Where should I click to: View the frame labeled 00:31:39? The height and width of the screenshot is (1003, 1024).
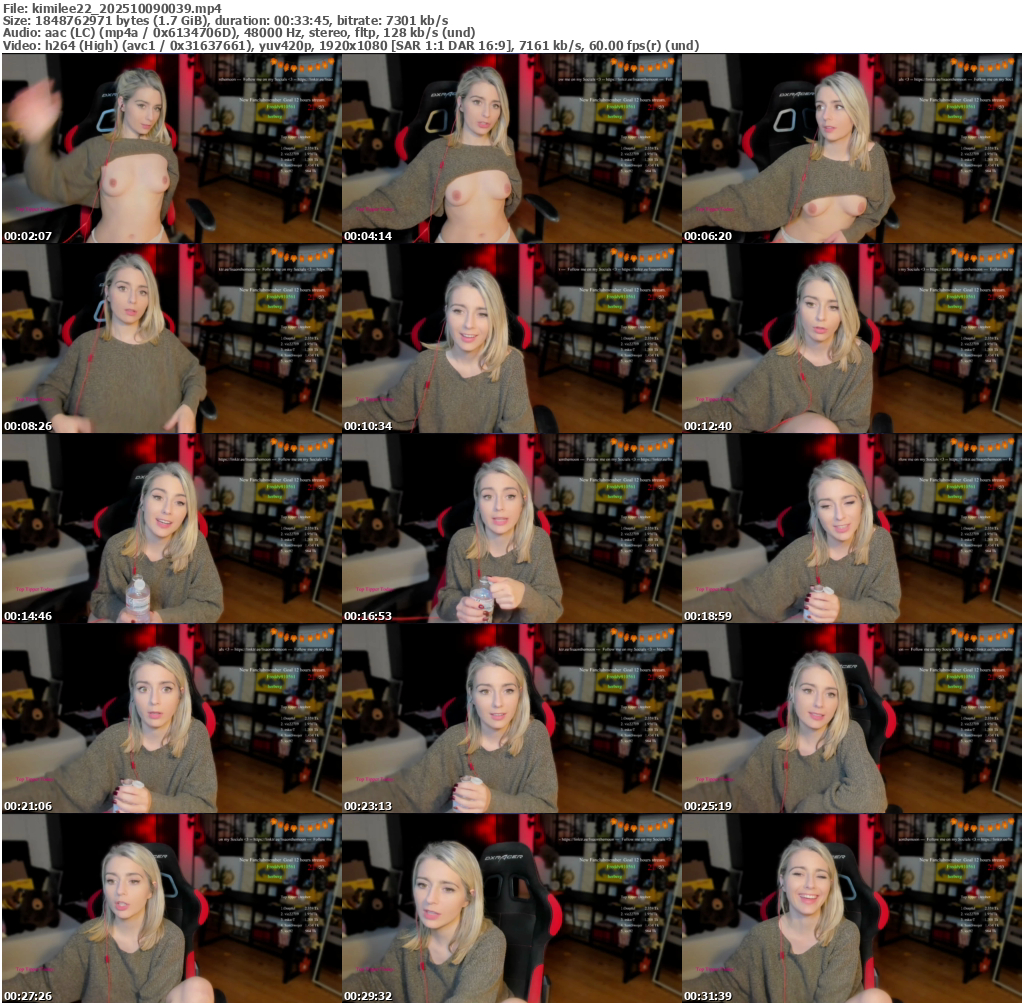point(852,908)
